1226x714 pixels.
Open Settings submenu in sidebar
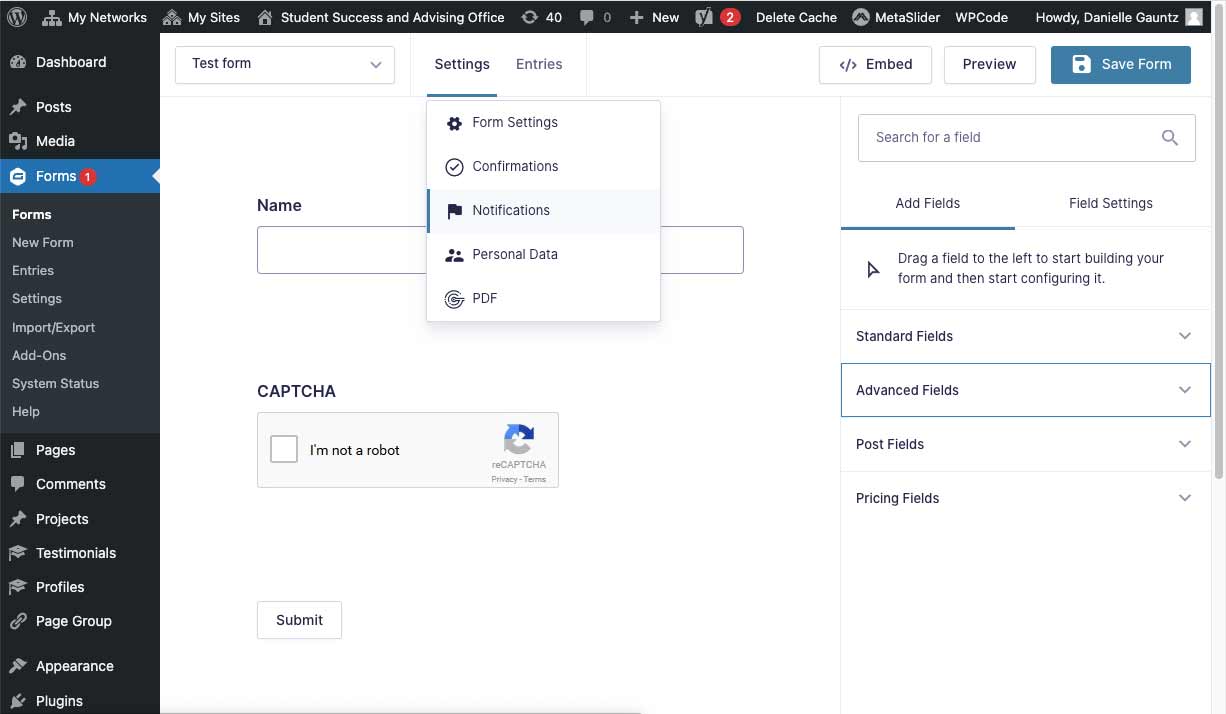(x=37, y=298)
